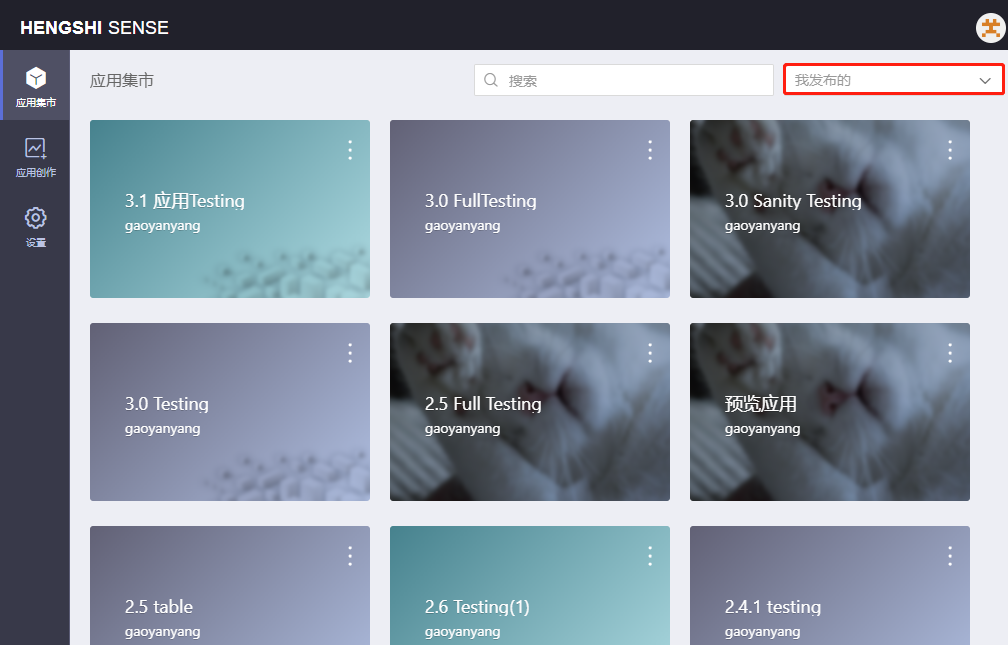Open the 3.1 应用Testing app card

pos(230,209)
